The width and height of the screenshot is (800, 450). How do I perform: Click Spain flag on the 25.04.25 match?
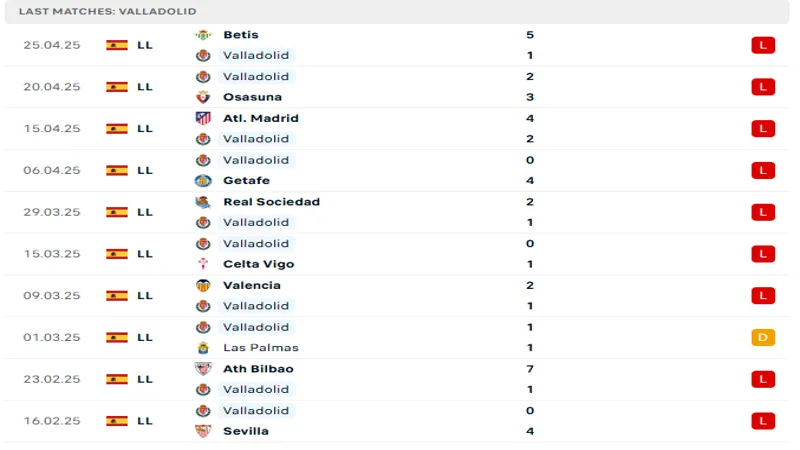[x=117, y=45]
